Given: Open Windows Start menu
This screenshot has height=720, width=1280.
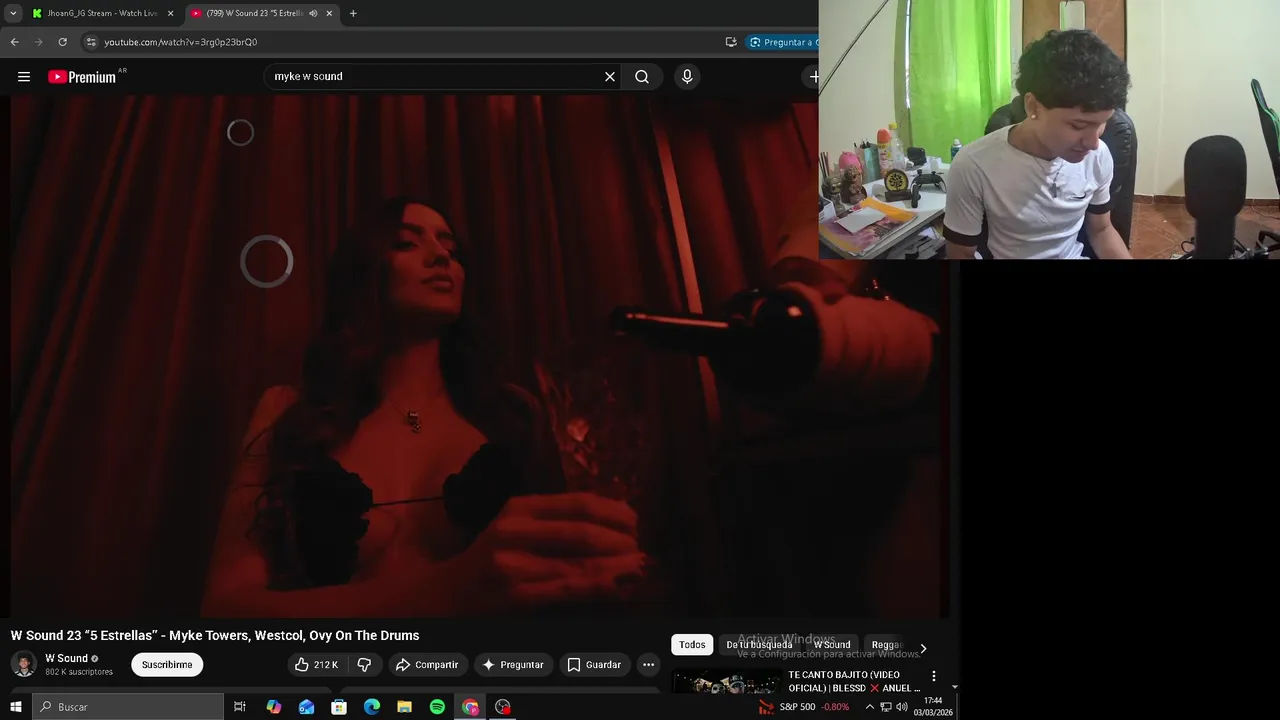Looking at the screenshot, I should 15,707.
